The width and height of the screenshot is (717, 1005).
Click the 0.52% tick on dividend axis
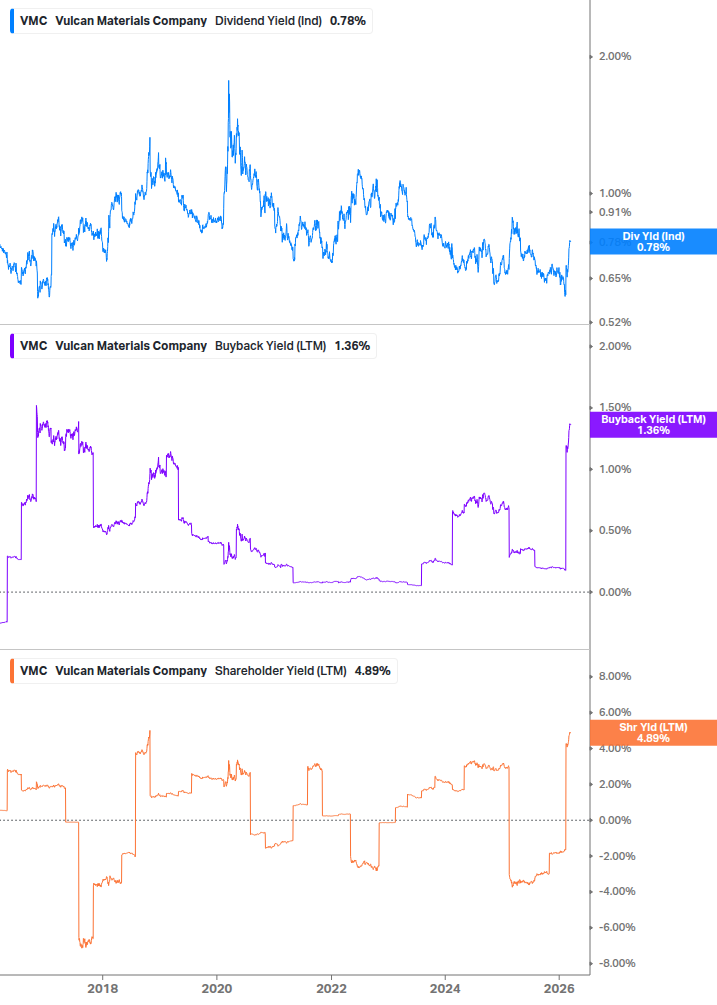pos(614,322)
